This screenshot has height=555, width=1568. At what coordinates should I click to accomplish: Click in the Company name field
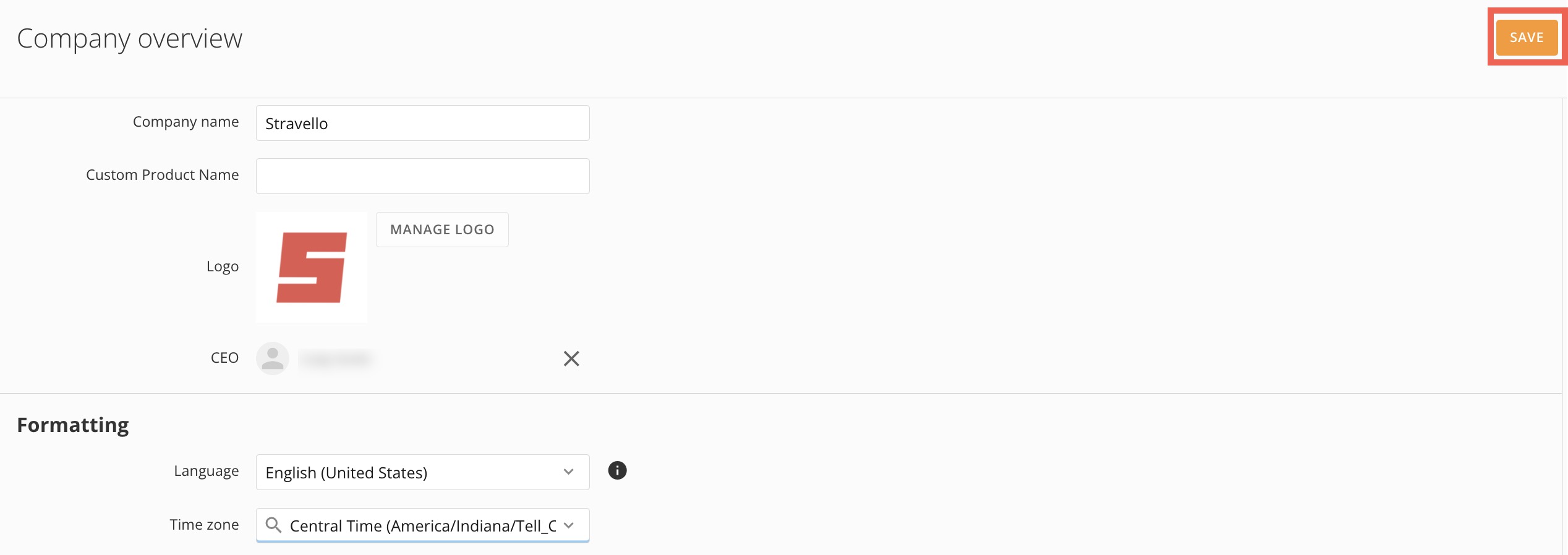[422, 122]
